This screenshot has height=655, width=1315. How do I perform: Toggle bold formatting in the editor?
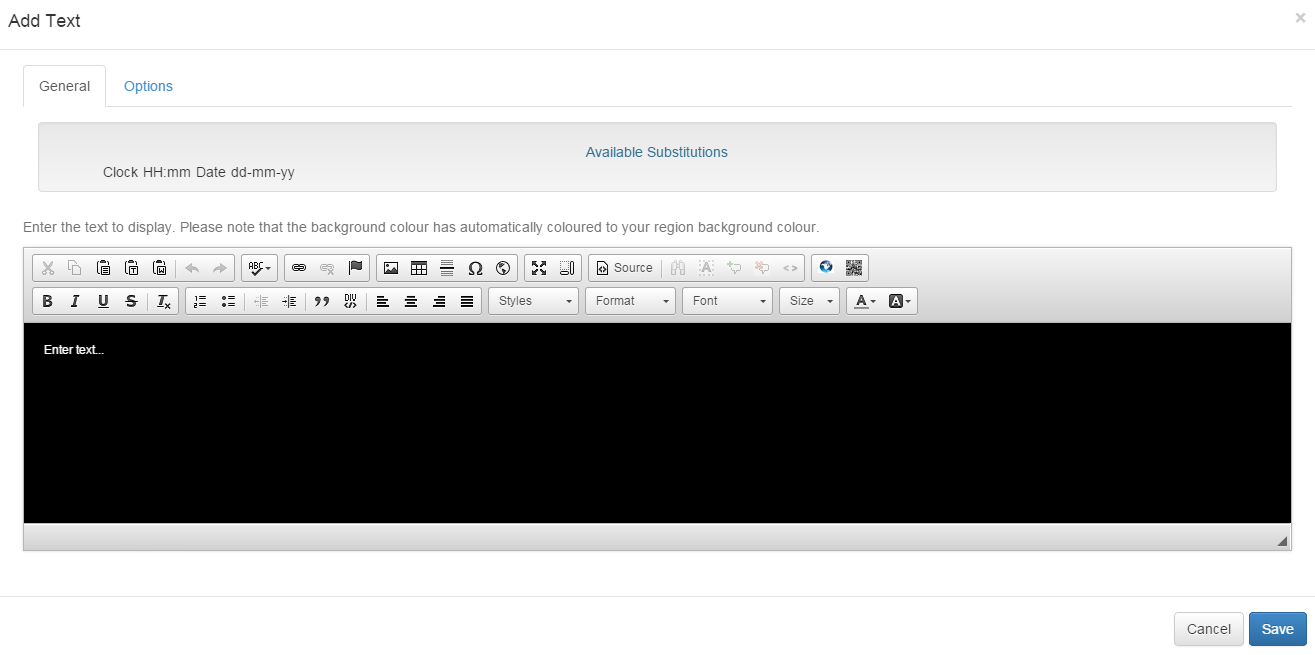point(47,301)
